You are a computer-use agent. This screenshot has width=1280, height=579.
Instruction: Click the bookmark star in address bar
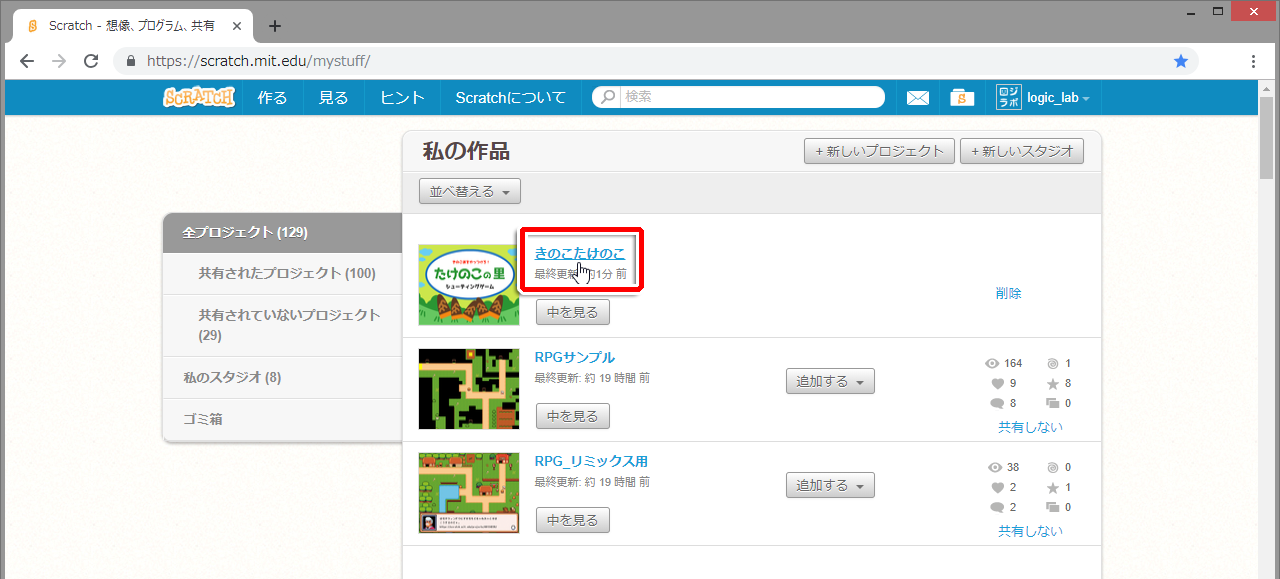tap(1181, 61)
